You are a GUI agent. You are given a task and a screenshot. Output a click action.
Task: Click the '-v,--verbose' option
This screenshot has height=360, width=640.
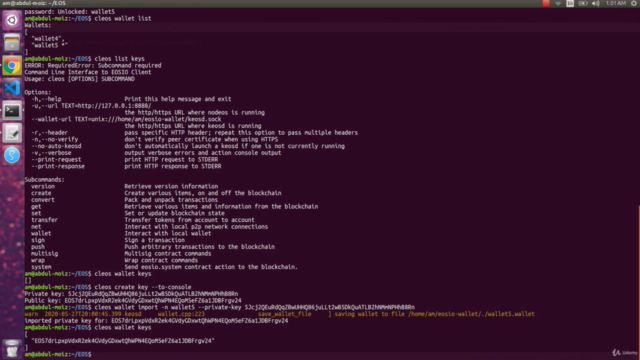point(51,153)
